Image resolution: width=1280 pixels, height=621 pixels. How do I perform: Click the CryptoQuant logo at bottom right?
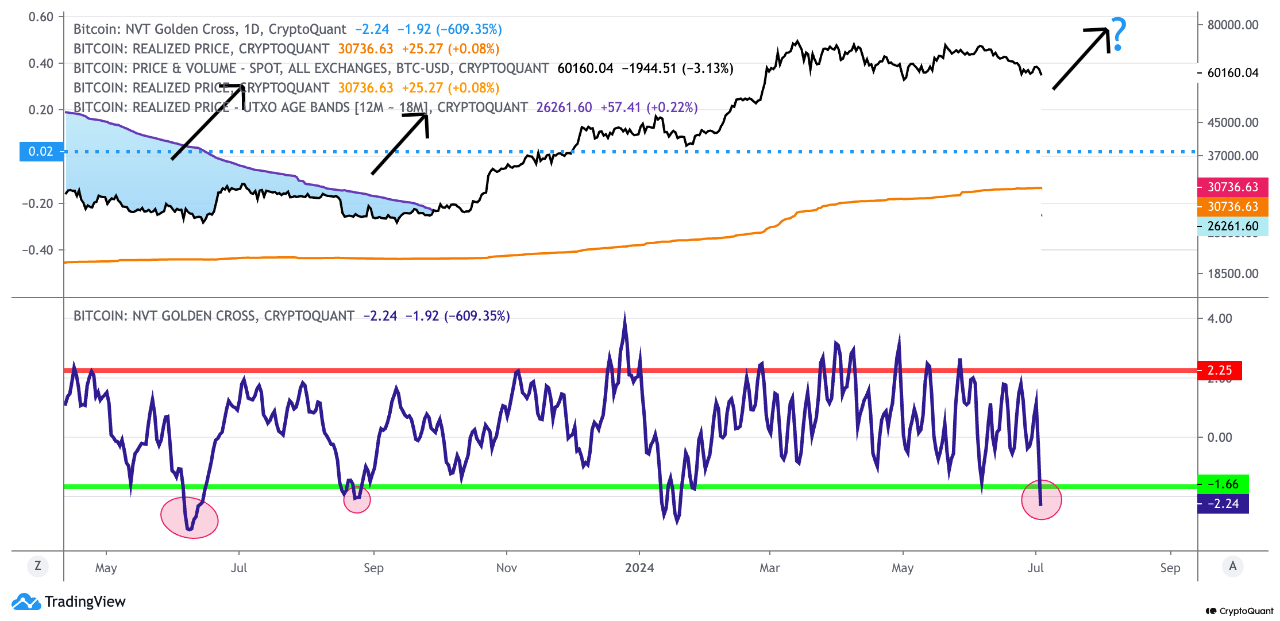coord(1238,610)
